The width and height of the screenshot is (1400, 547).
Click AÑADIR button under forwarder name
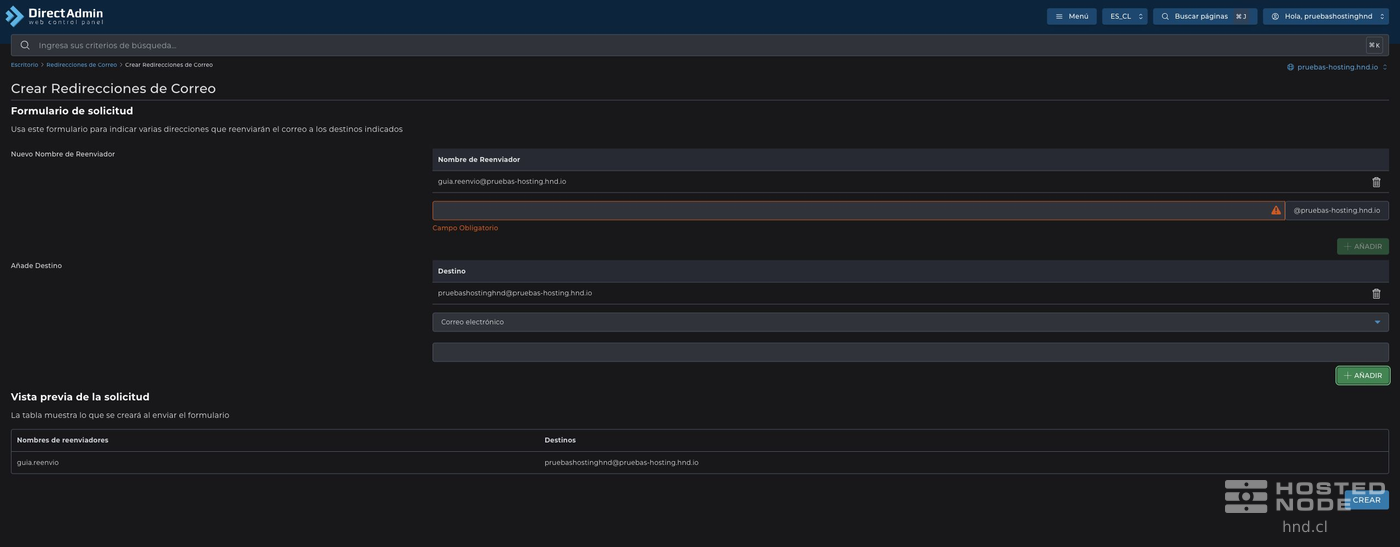click(x=1363, y=246)
